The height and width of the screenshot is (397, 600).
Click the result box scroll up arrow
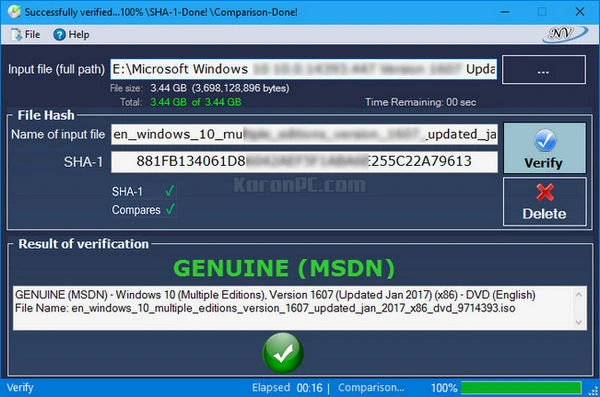pos(579,294)
